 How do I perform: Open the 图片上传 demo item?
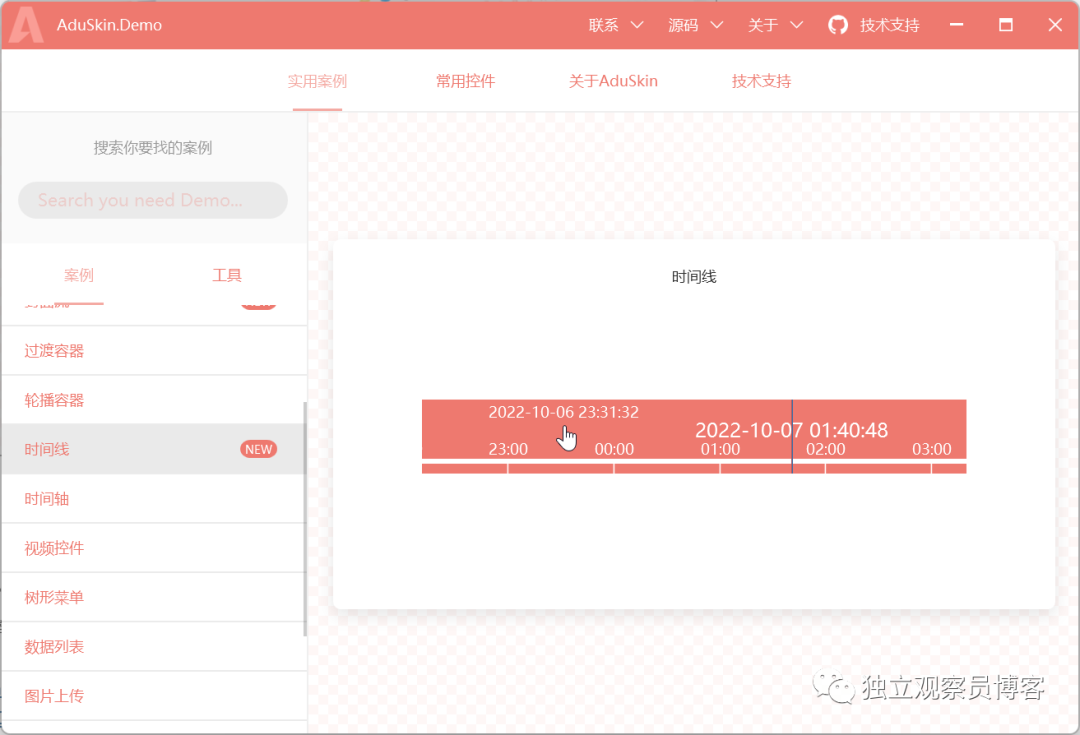pos(154,696)
